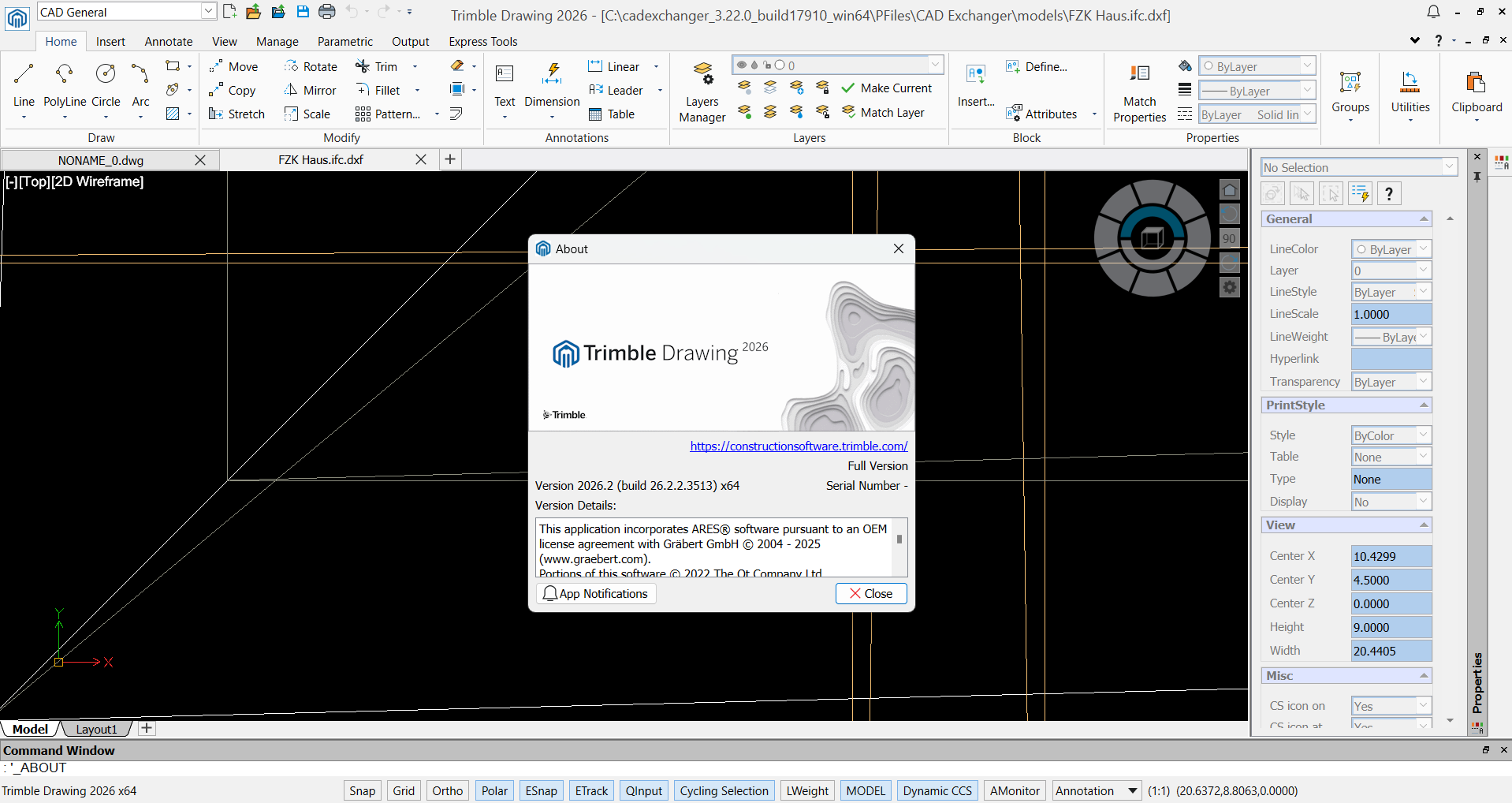Viewport: 1512px width, 803px height.
Task: Insert a Table annotation
Action: (612, 114)
